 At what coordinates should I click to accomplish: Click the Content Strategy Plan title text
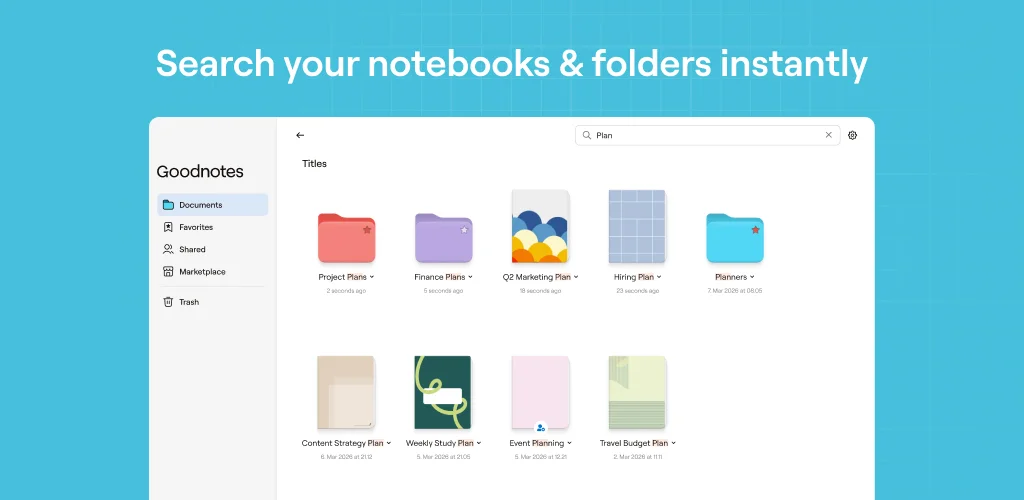coord(342,443)
